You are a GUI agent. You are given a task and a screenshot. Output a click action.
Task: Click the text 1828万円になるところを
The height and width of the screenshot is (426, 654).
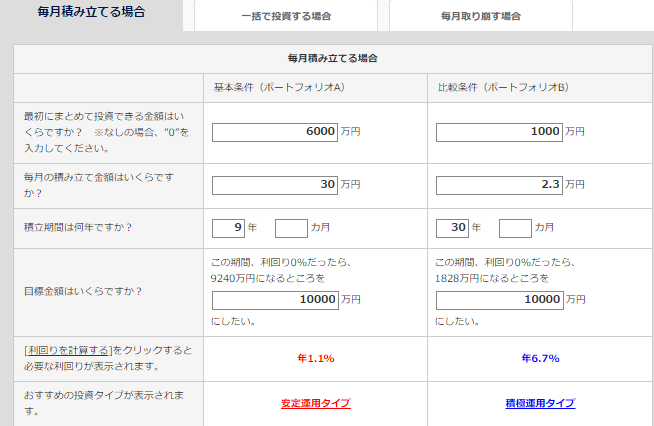click(x=492, y=278)
